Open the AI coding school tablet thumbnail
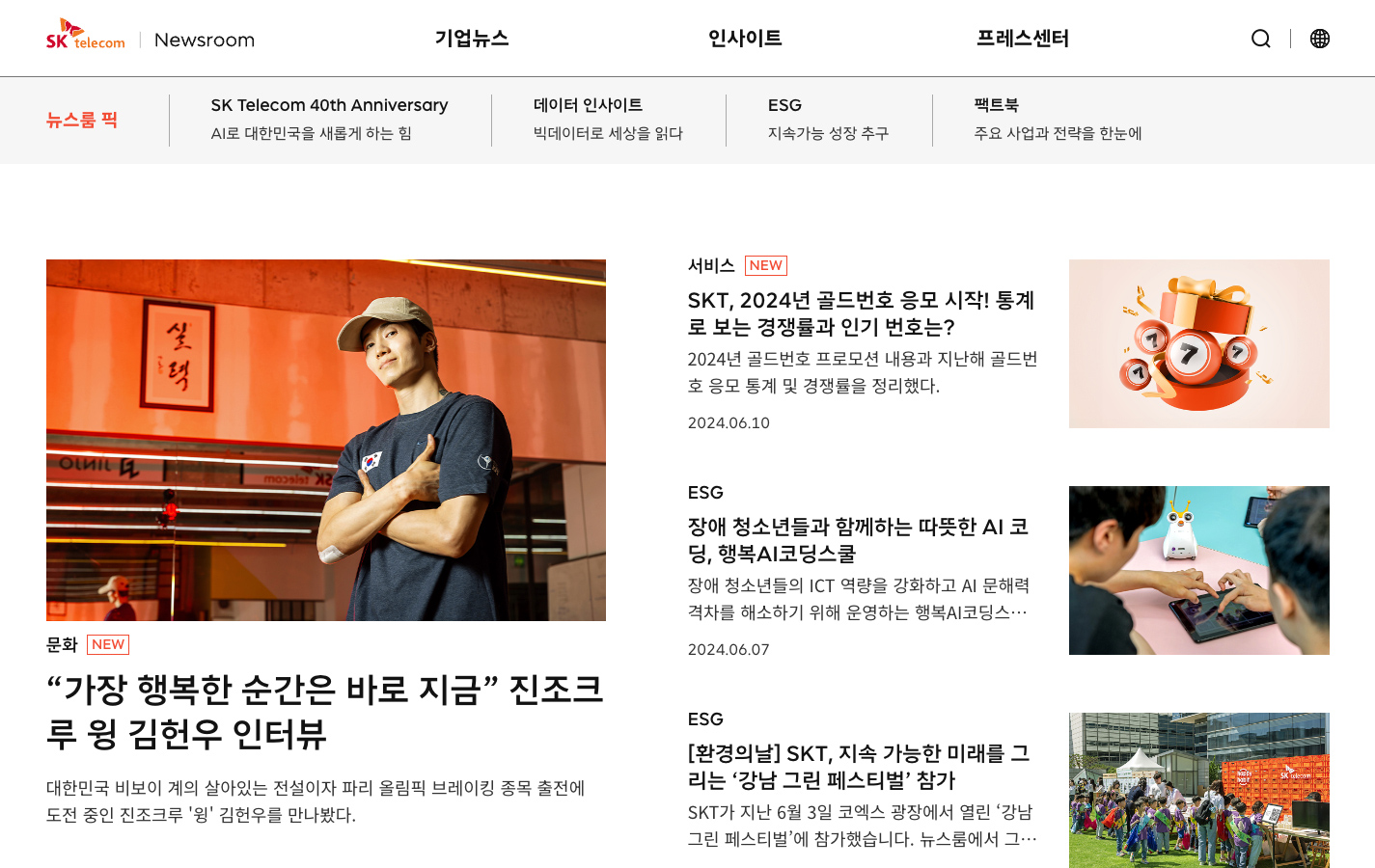 point(1199,570)
